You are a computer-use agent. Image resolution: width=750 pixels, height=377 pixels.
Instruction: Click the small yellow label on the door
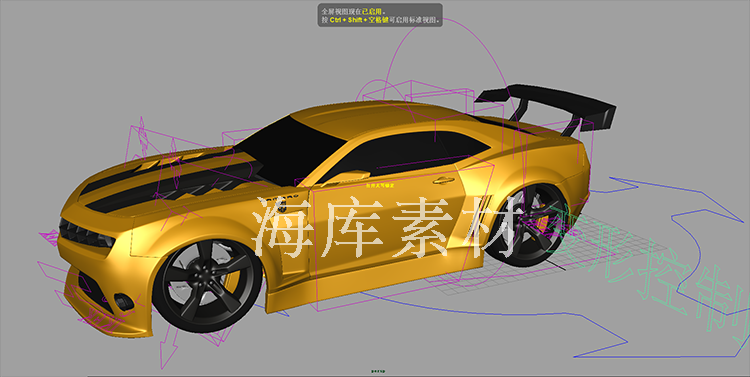380,185
